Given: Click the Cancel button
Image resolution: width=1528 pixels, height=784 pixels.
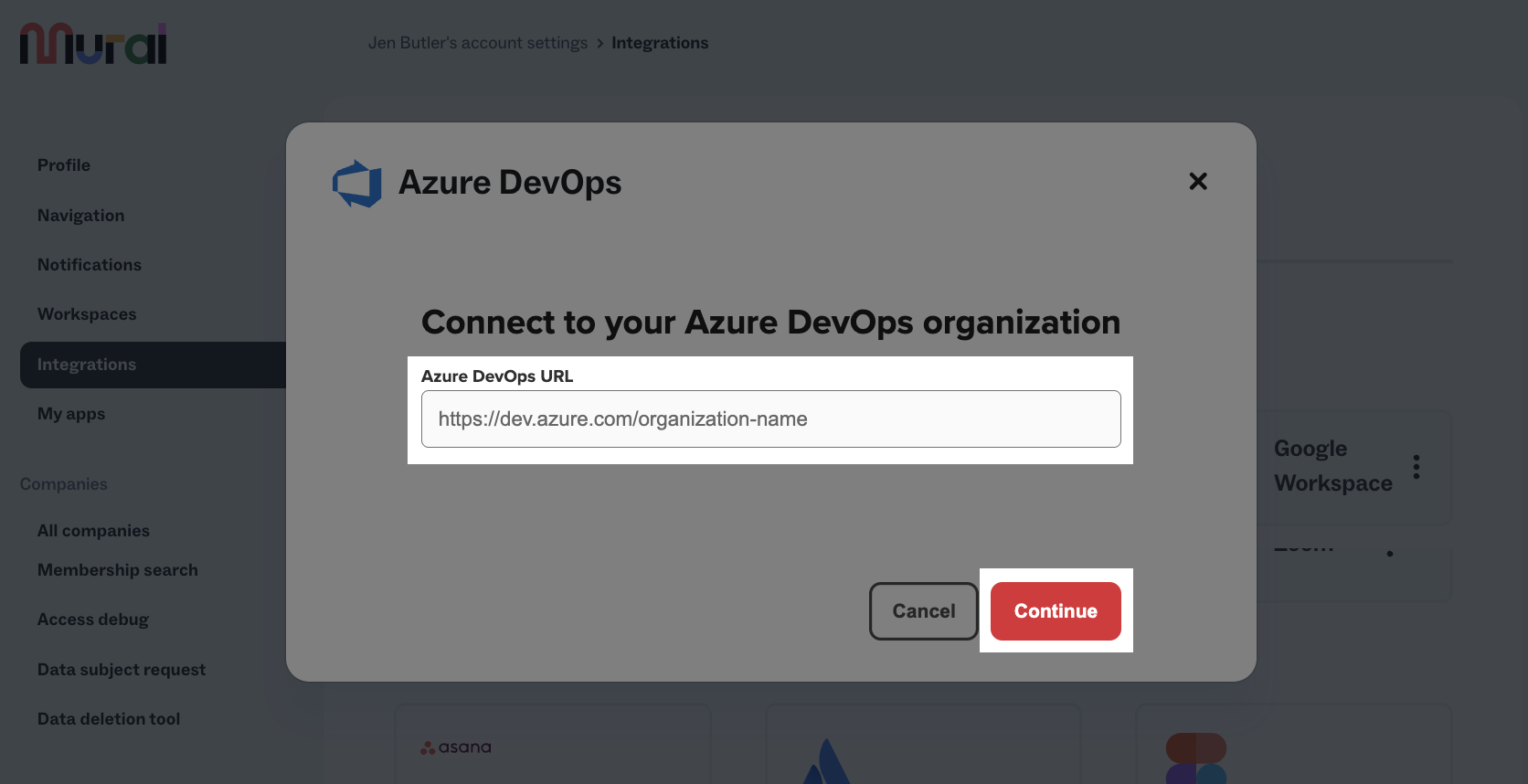Looking at the screenshot, I should [x=924, y=611].
